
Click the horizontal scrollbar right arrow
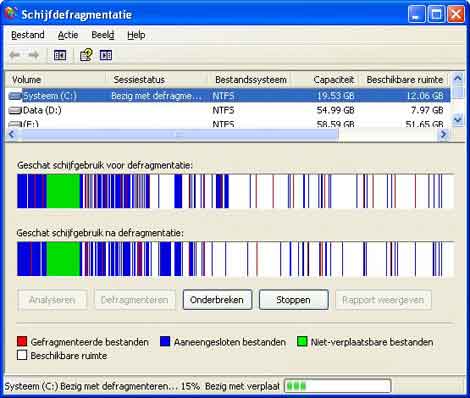[x=443, y=134]
